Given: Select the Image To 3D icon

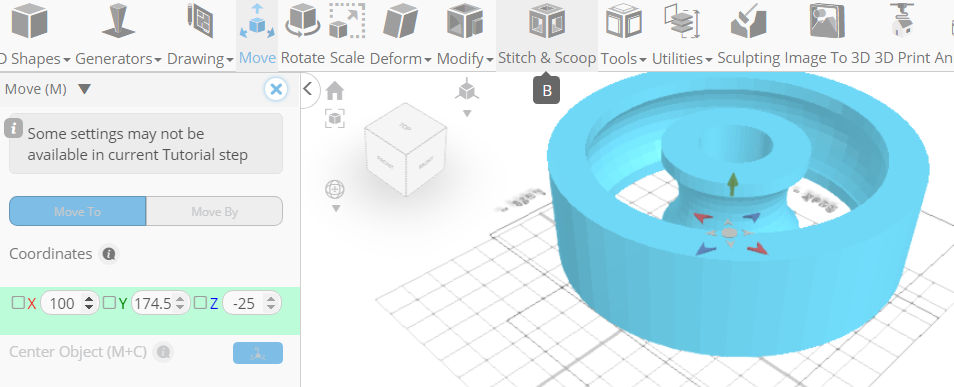Looking at the screenshot, I should coord(827,21).
